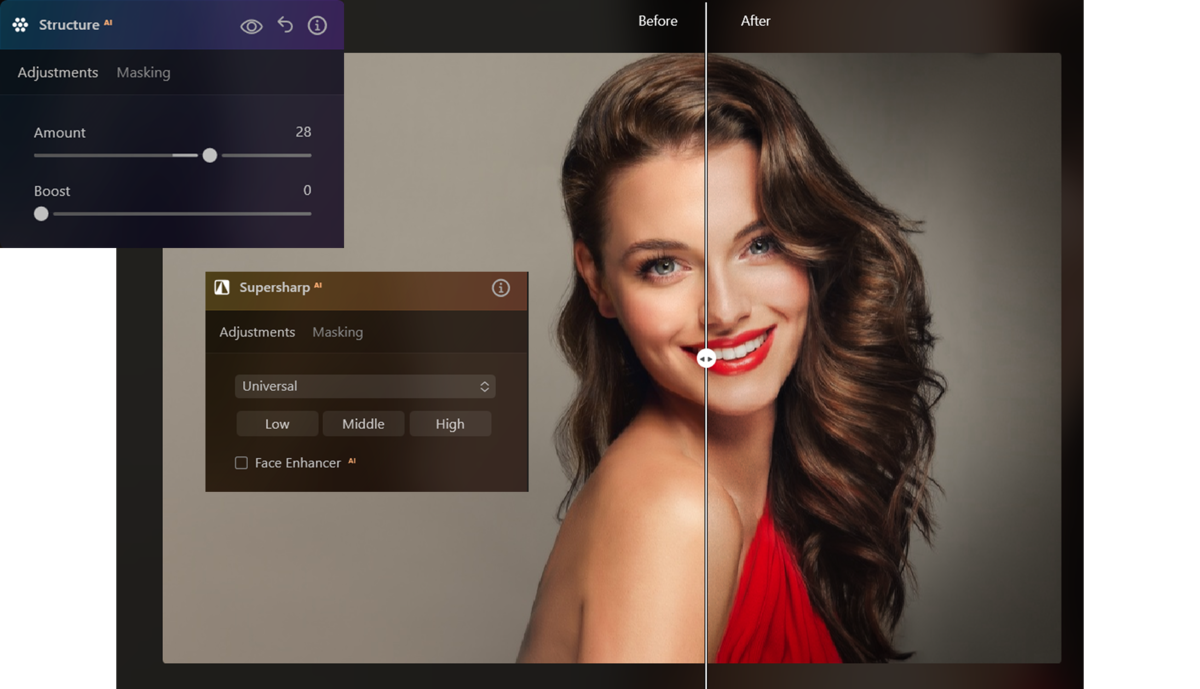The image size is (1200, 689).
Task: Select the Adjustments tab in Structure panel
Action: pos(57,72)
